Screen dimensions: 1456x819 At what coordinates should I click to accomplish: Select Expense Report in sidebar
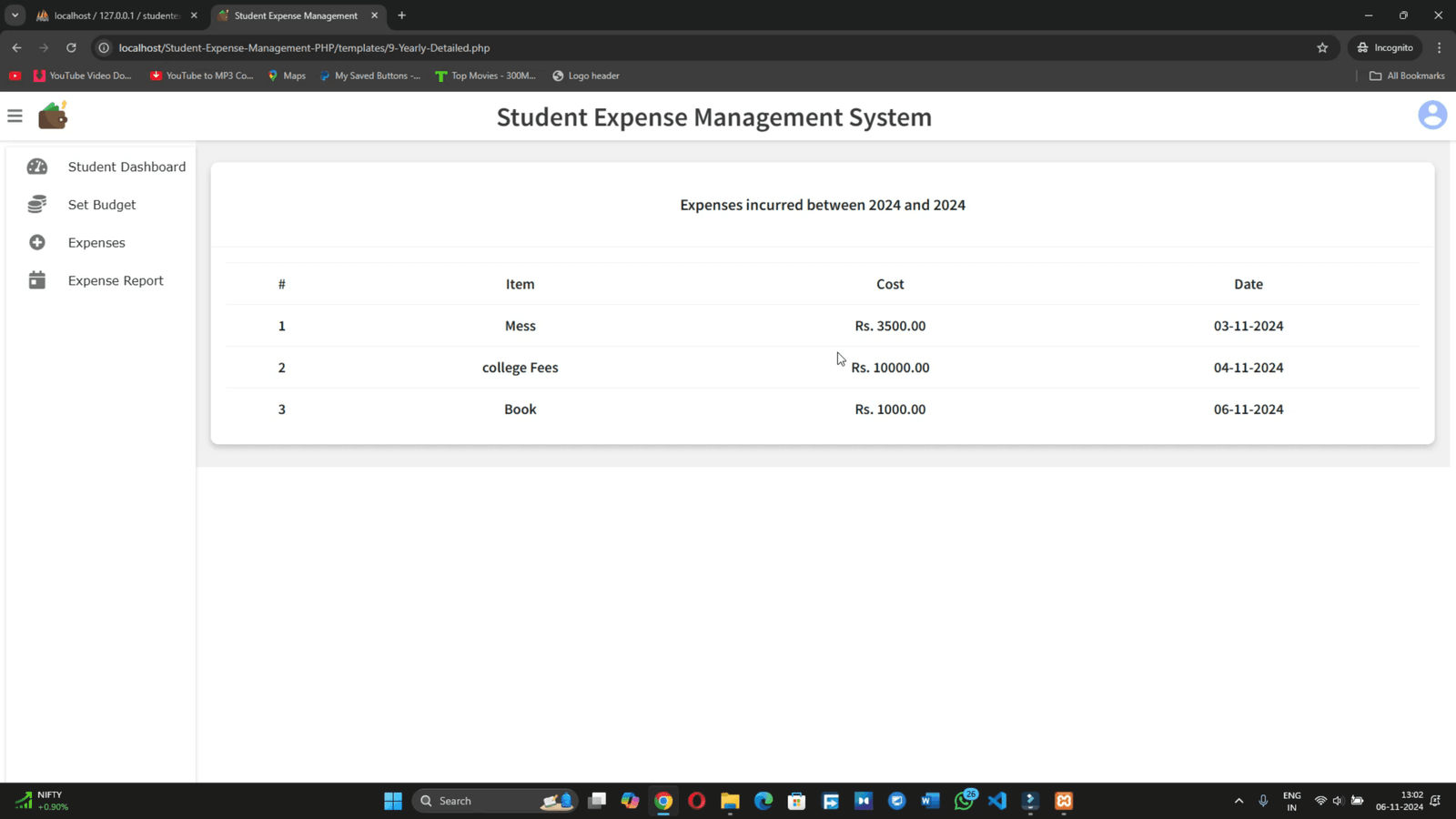(x=116, y=280)
